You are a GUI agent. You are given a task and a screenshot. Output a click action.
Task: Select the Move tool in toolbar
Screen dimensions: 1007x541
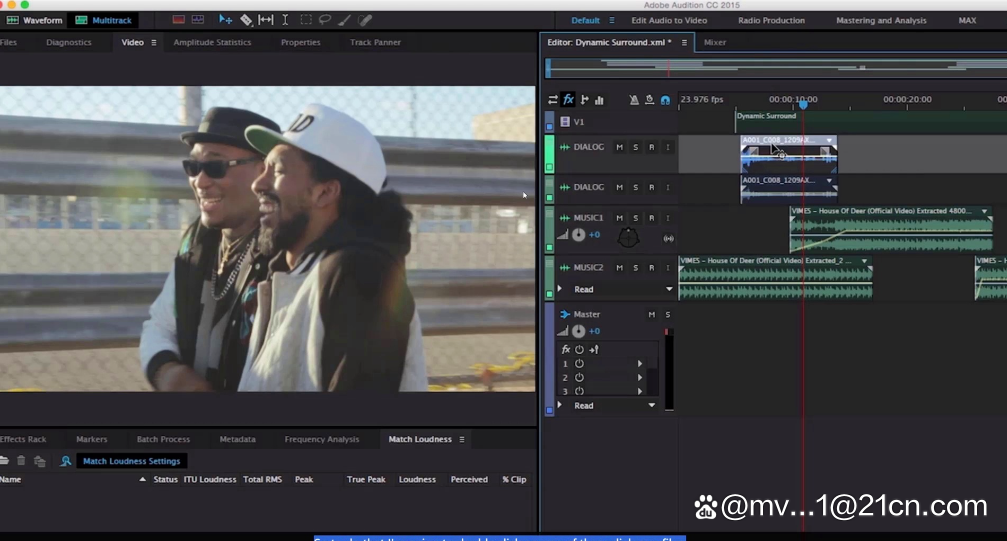[225, 20]
